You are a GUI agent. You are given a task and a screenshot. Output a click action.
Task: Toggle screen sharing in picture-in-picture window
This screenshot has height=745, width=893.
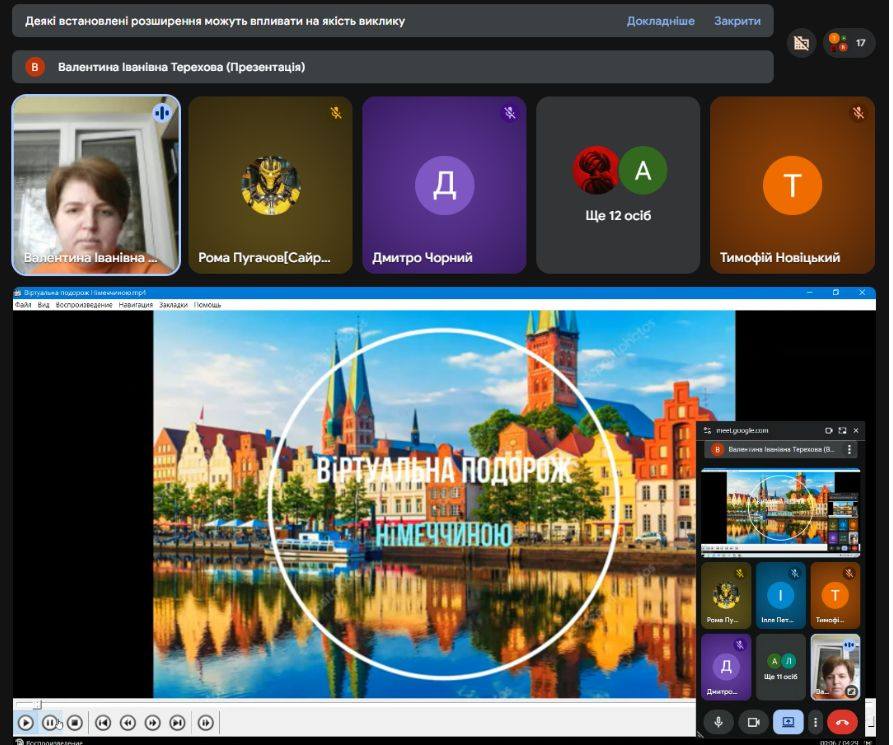pos(788,722)
